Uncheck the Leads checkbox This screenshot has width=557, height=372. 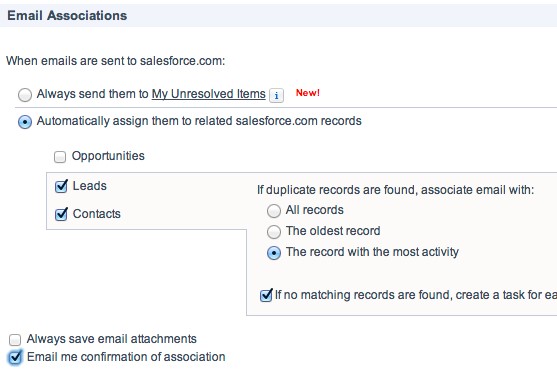coord(61,186)
